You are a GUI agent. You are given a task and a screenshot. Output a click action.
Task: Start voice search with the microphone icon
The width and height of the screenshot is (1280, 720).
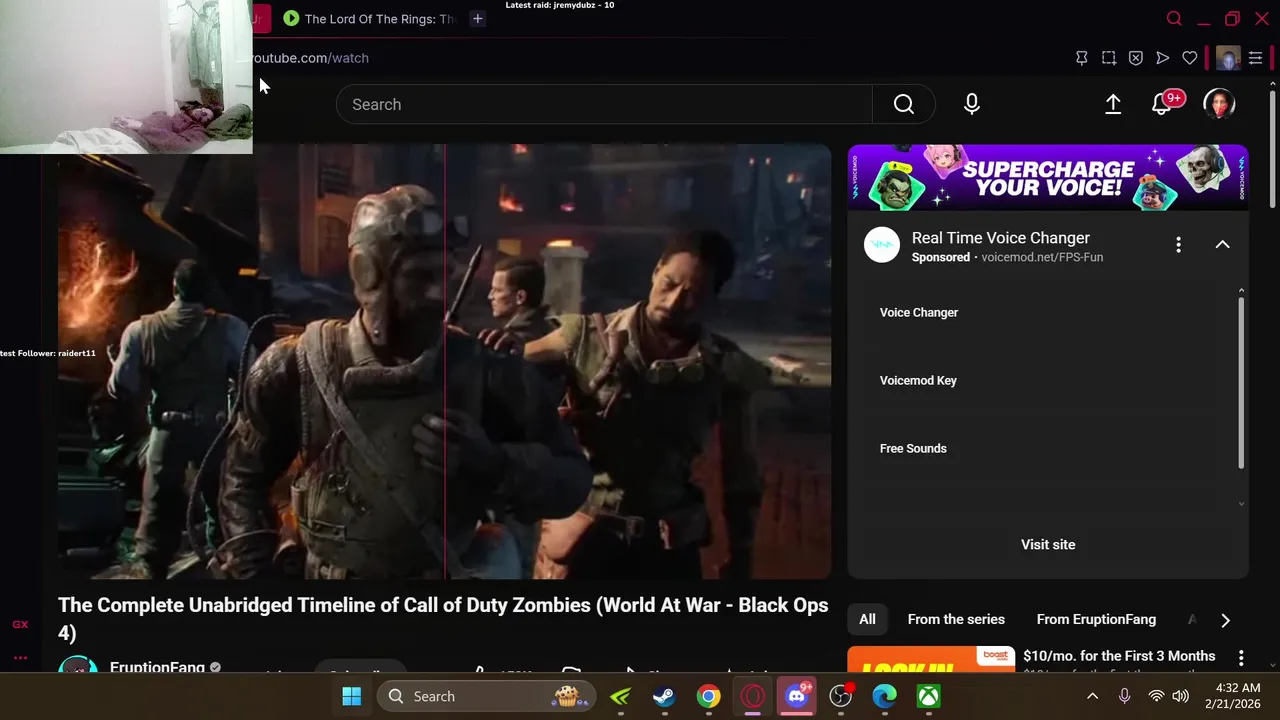point(972,104)
